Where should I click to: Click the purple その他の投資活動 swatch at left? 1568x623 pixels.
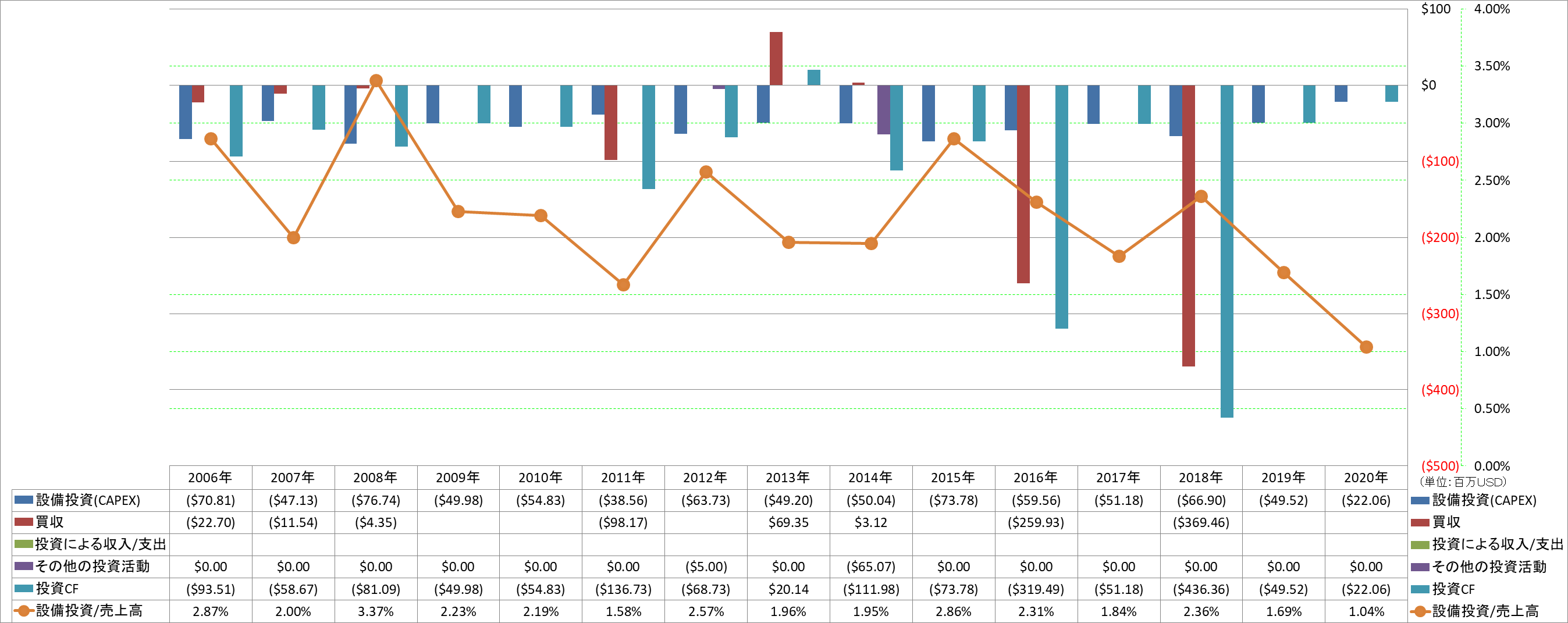(x=23, y=567)
